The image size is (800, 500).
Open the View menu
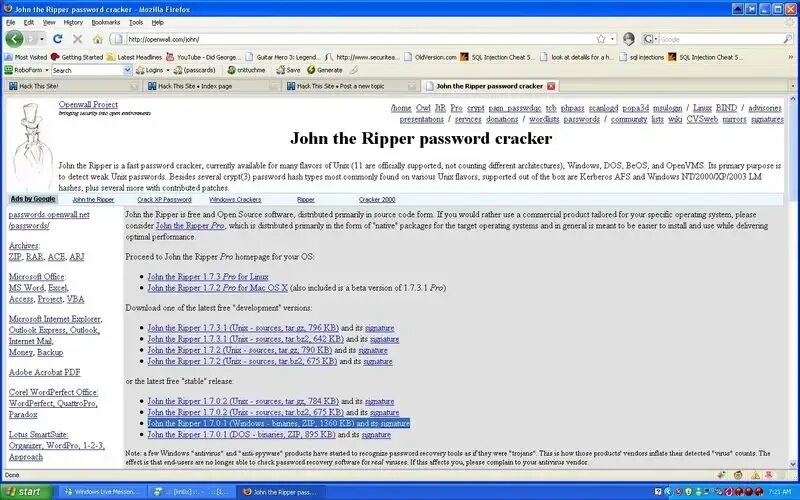point(49,22)
